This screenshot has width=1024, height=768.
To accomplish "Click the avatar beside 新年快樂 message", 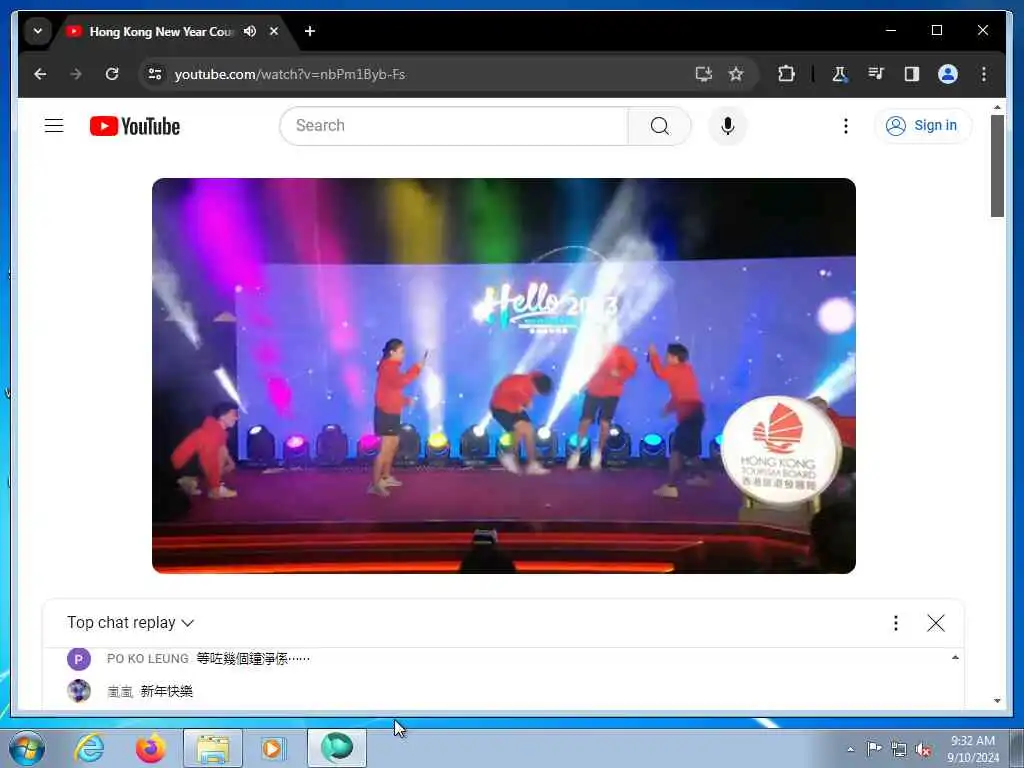I will (78, 691).
